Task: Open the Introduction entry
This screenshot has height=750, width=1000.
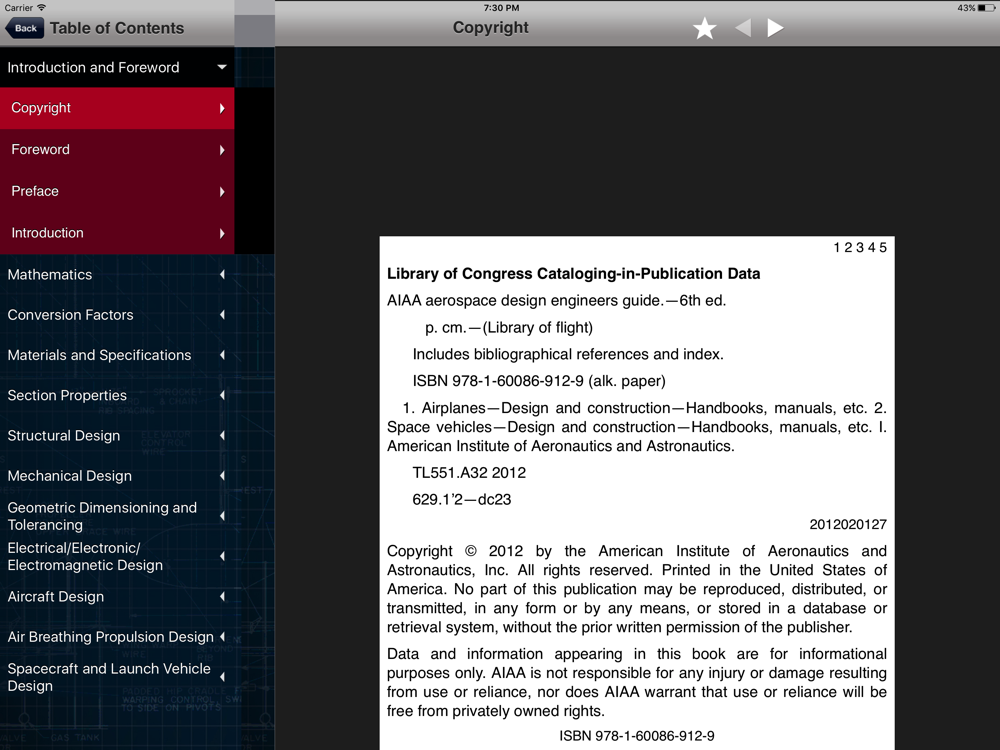Action: pos(117,233)
